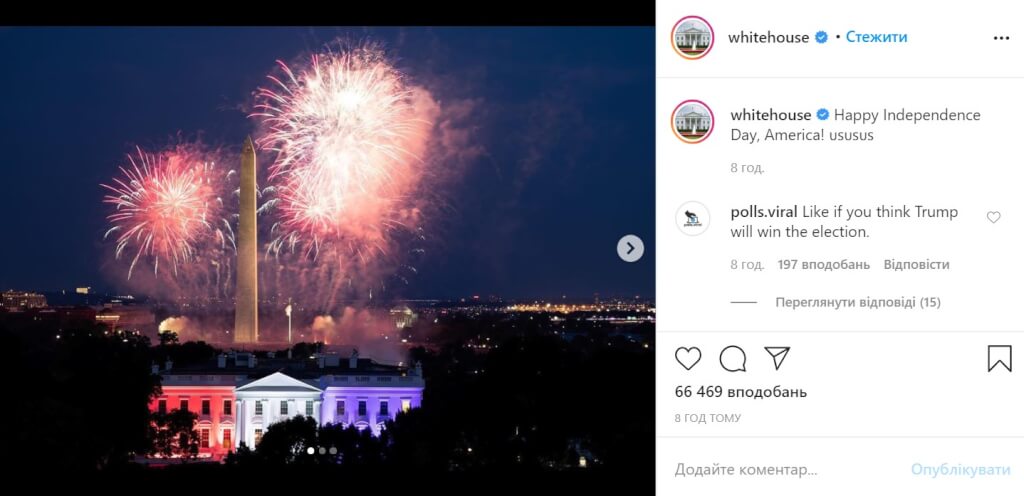The width and height of the screenshot is (1024, 496).
Task: Click the whitehouse avatar beside the caption
Action: point(692,121)
